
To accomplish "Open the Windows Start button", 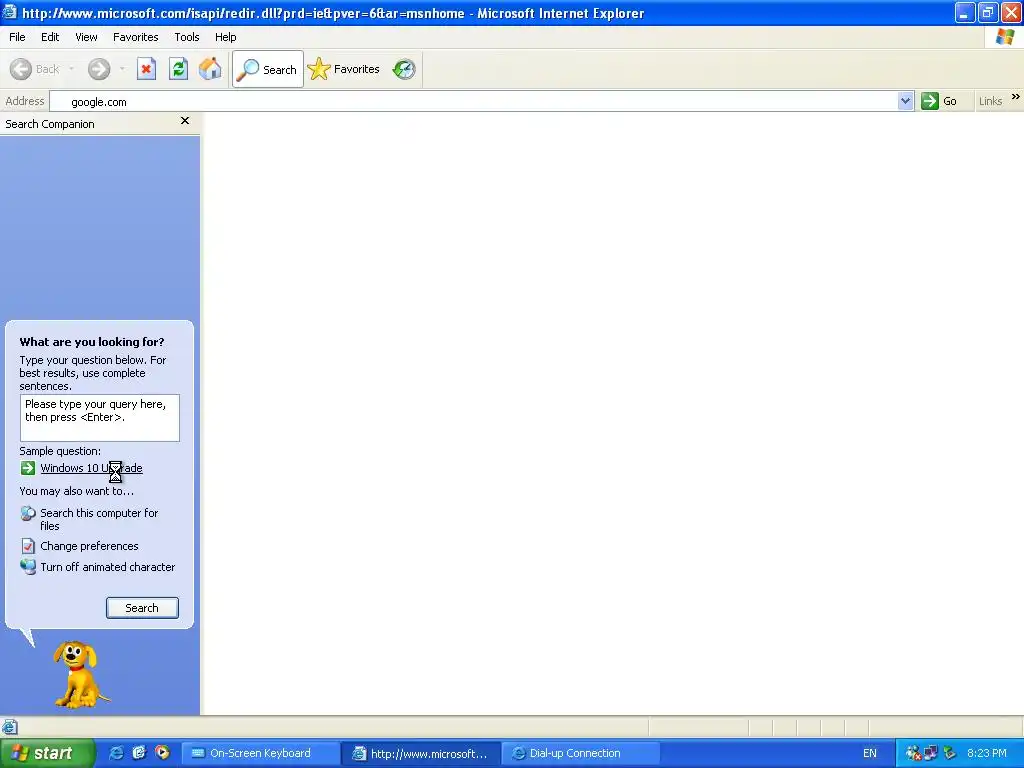I will (47, 754).
